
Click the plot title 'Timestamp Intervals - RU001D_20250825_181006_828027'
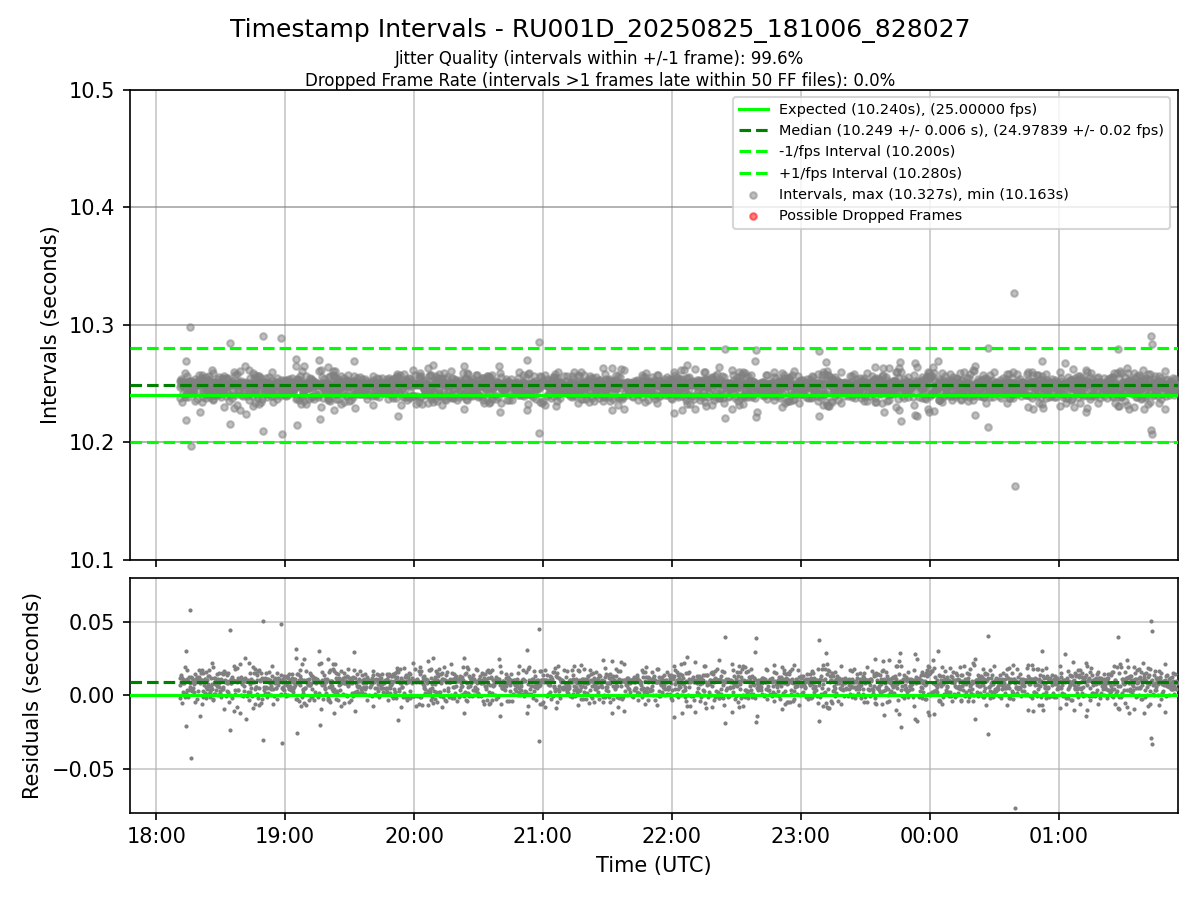coord(600,29)
